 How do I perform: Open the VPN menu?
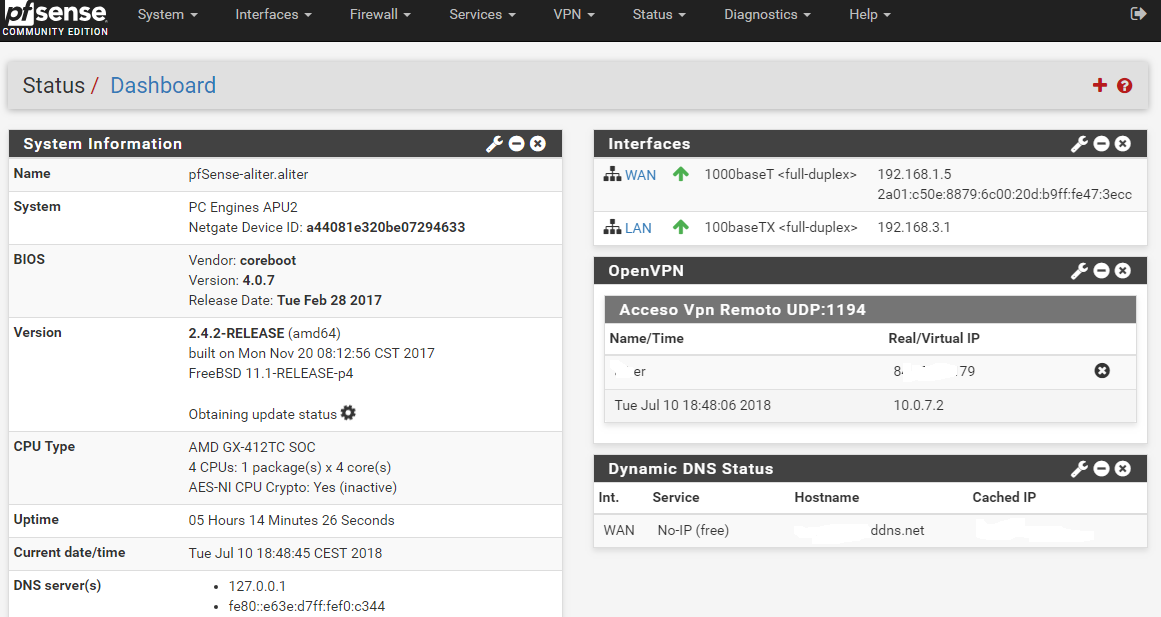click(574, 15)
